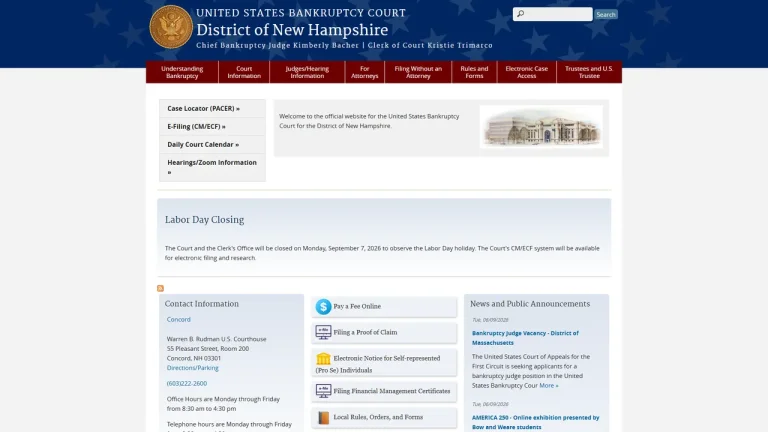Image resolution: width=768 pixels, height=432 pixels.
Task: Click the courthouse illustration image
Action: click(x=541, y=127)
